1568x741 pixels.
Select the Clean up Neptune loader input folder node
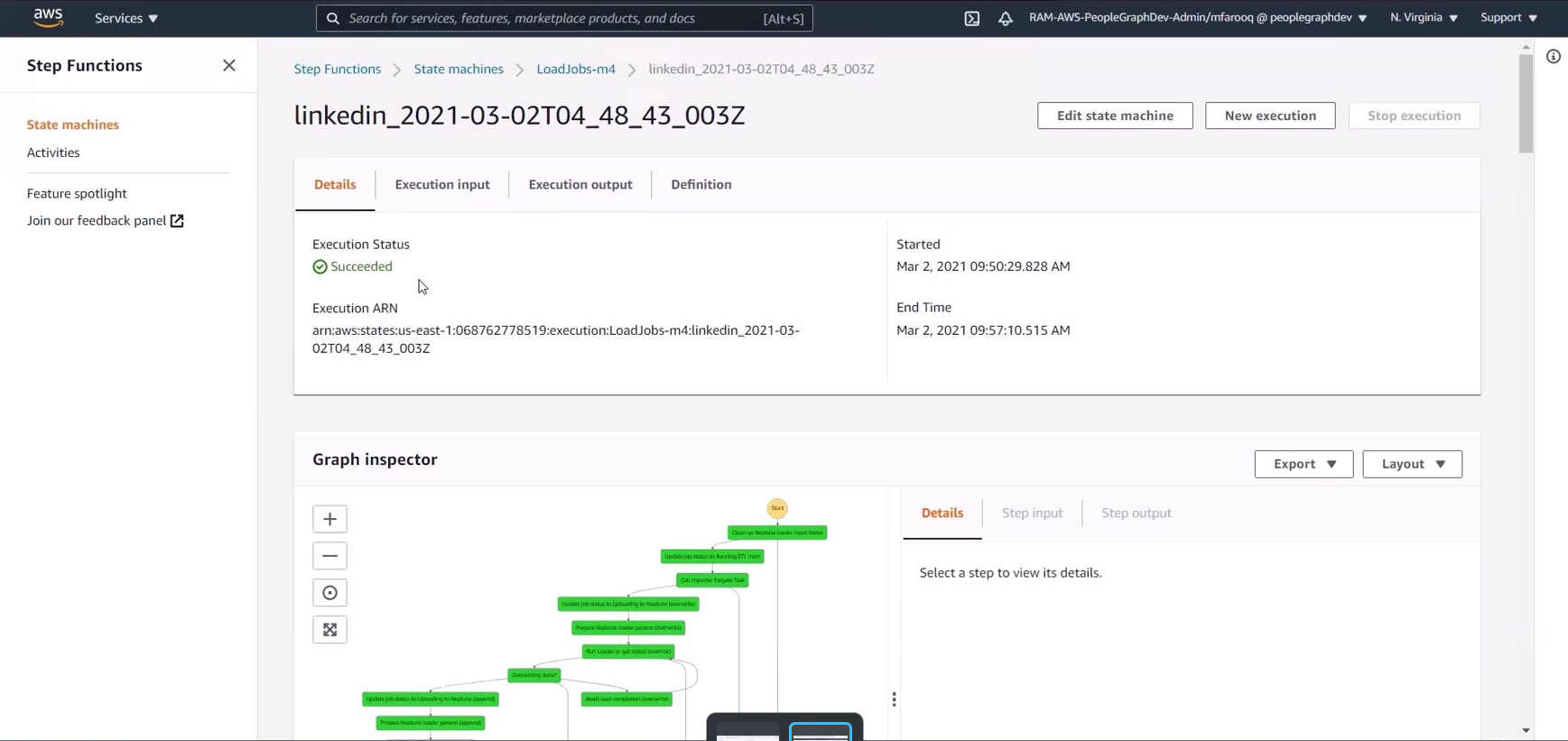777,533
